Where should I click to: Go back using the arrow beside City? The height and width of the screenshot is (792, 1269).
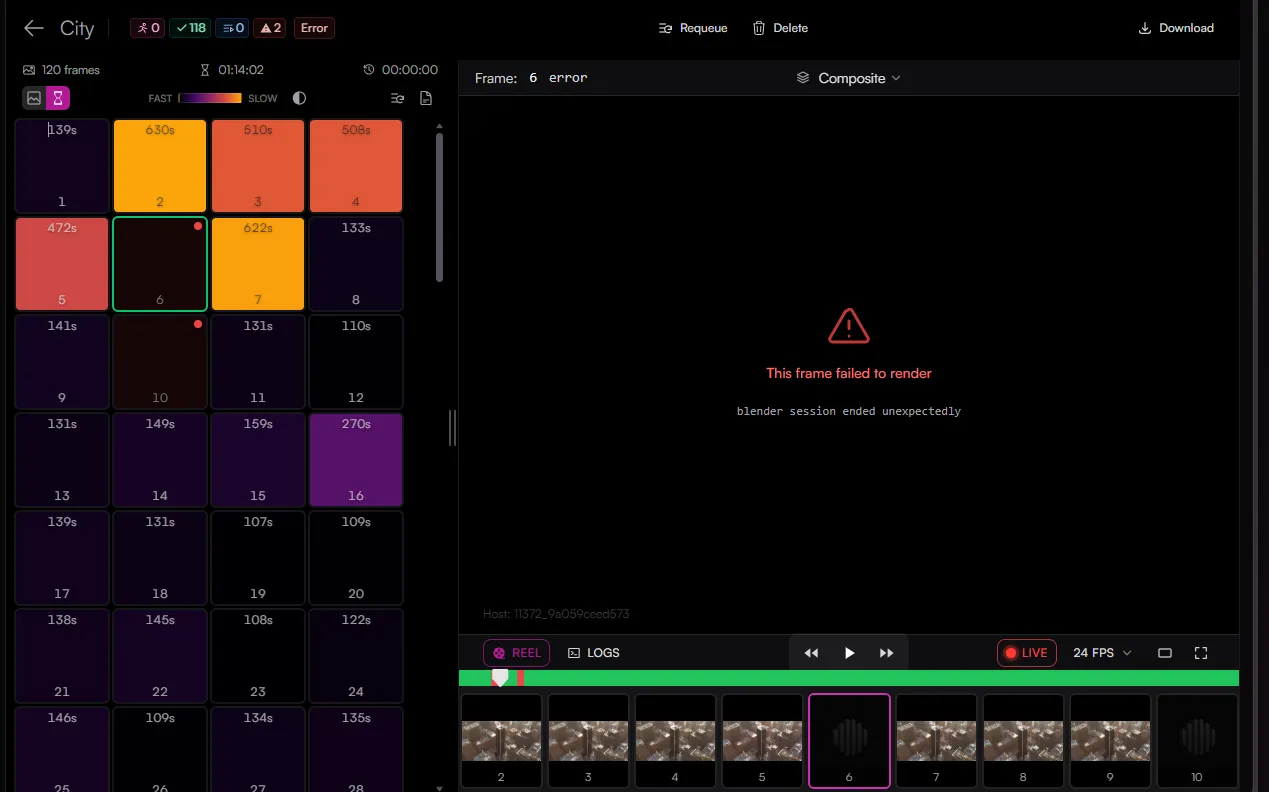(x=34, y=28)
